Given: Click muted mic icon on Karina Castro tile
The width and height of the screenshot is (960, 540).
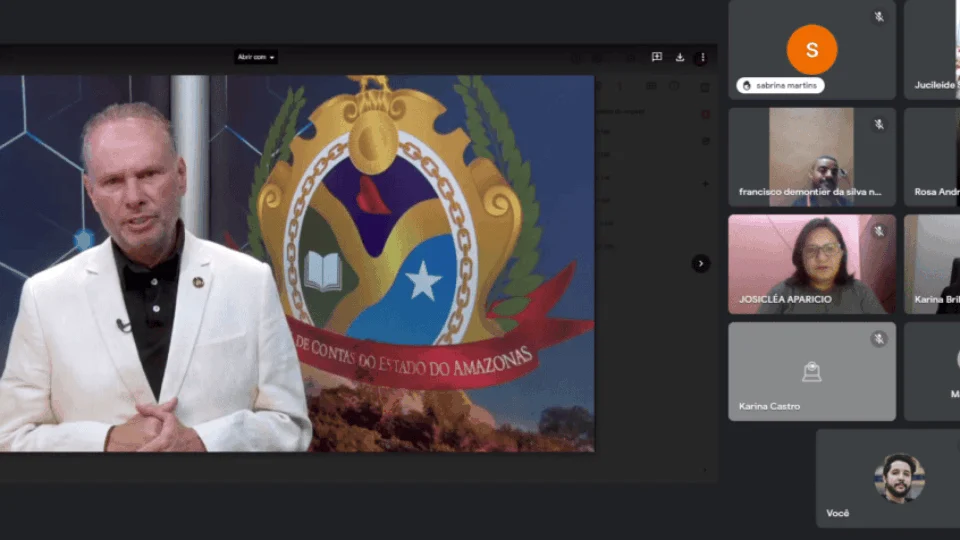Looking at the screenshot, I should point(879,338).
